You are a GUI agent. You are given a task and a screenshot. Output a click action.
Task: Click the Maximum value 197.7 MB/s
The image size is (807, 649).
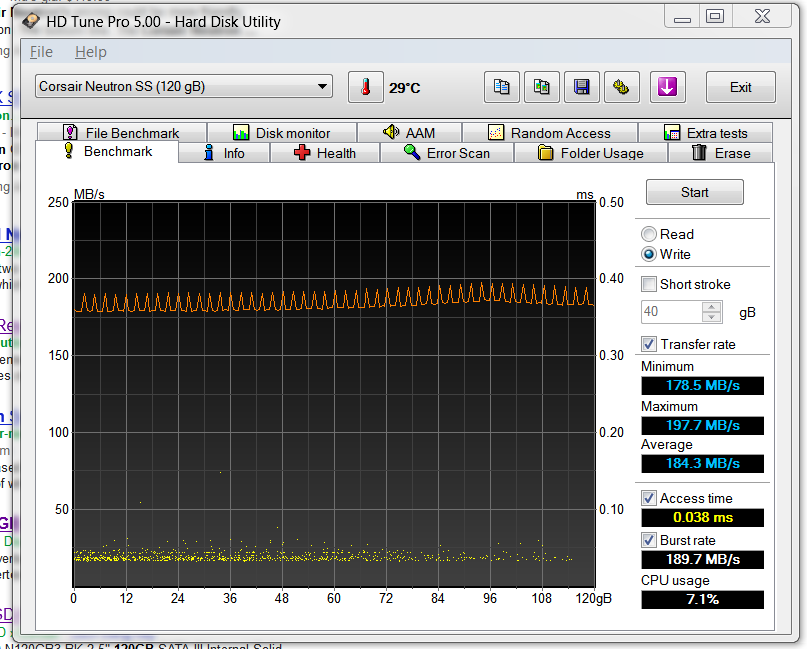pyautogui.click(x=703, y=426)
